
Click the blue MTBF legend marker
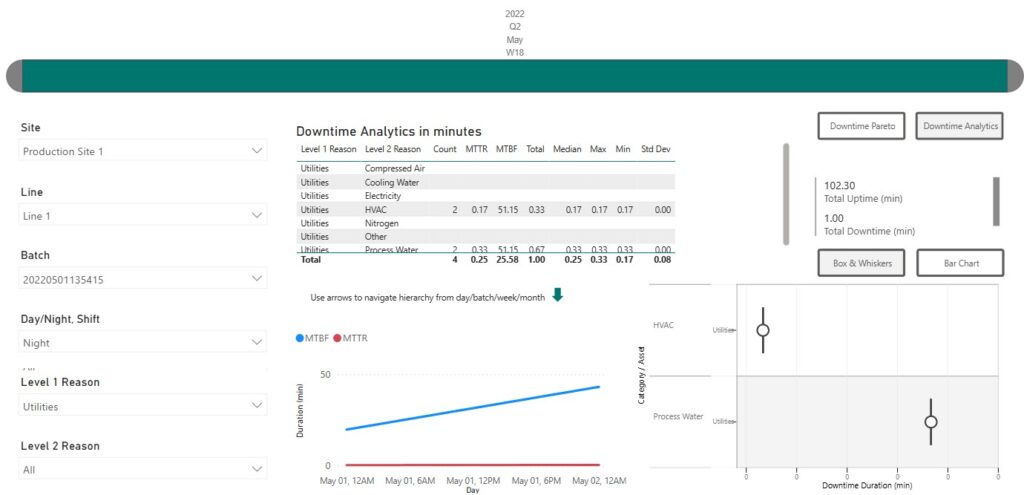tap(300, 339)
